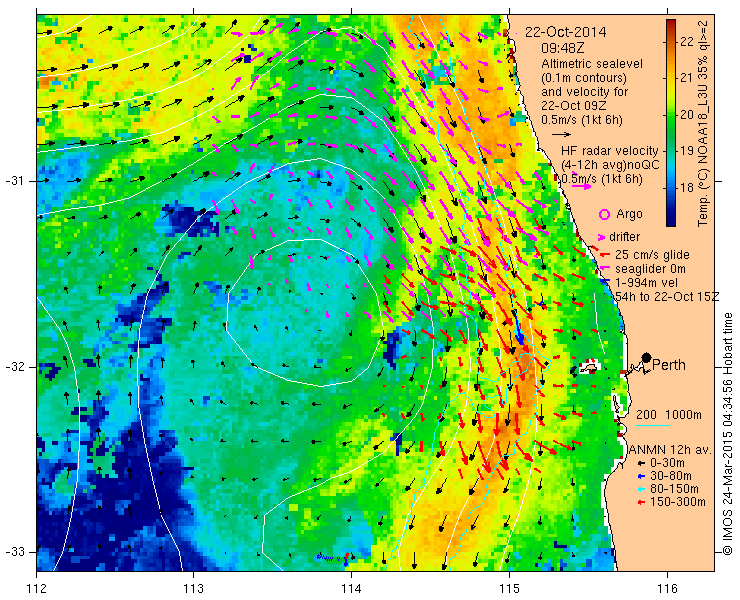
Task: Click the 'Altimetric sealevel' legend text
Action: pos(592,64)
